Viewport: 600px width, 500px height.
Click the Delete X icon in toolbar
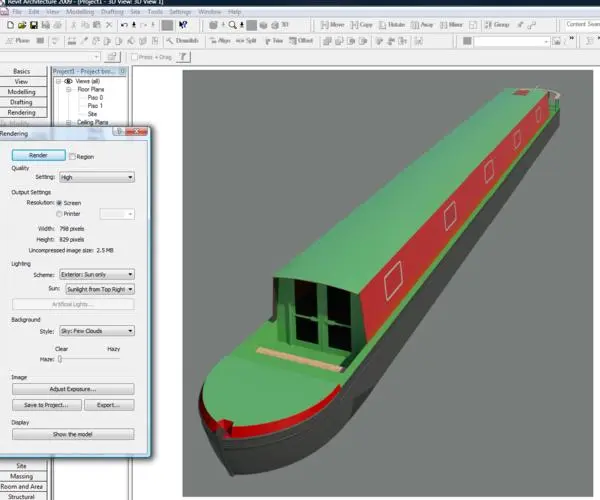(109, 25)
